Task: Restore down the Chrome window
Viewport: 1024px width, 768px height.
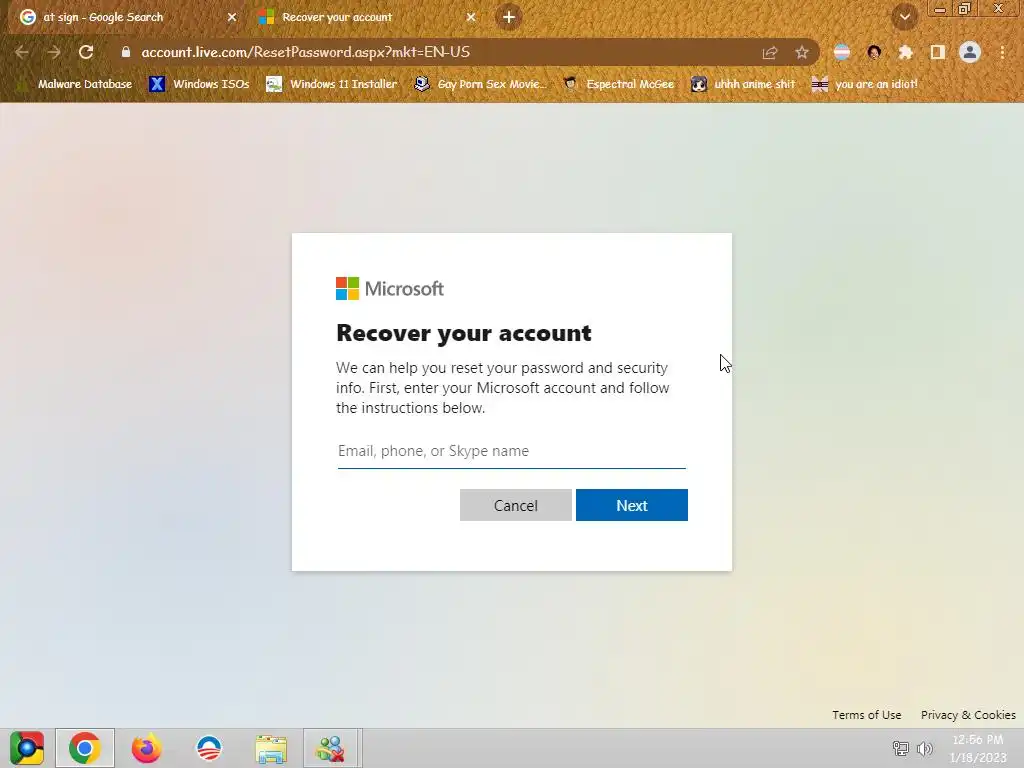Action: [x=965, y=9]
